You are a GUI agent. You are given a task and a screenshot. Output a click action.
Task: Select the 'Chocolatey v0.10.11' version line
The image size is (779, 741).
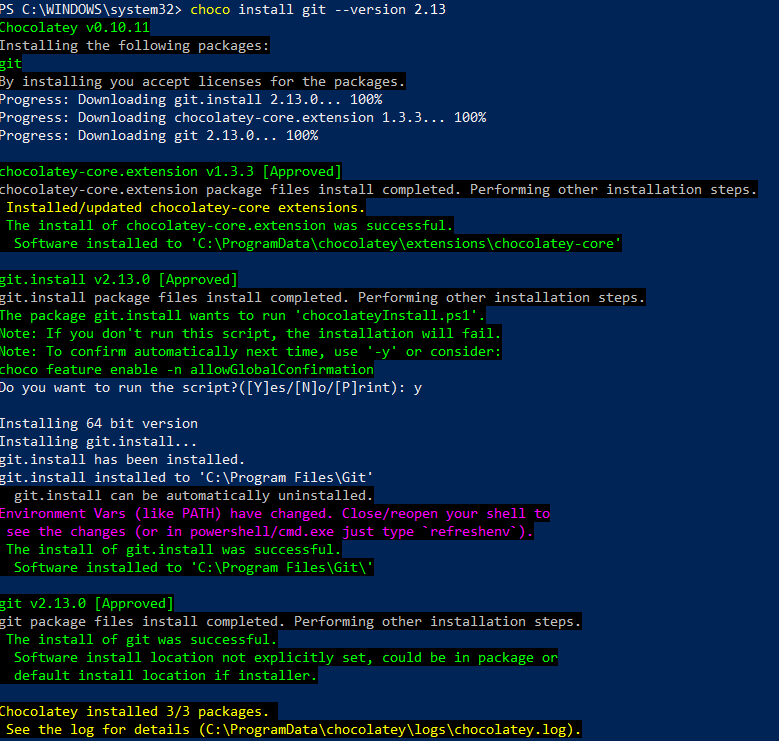75,27
